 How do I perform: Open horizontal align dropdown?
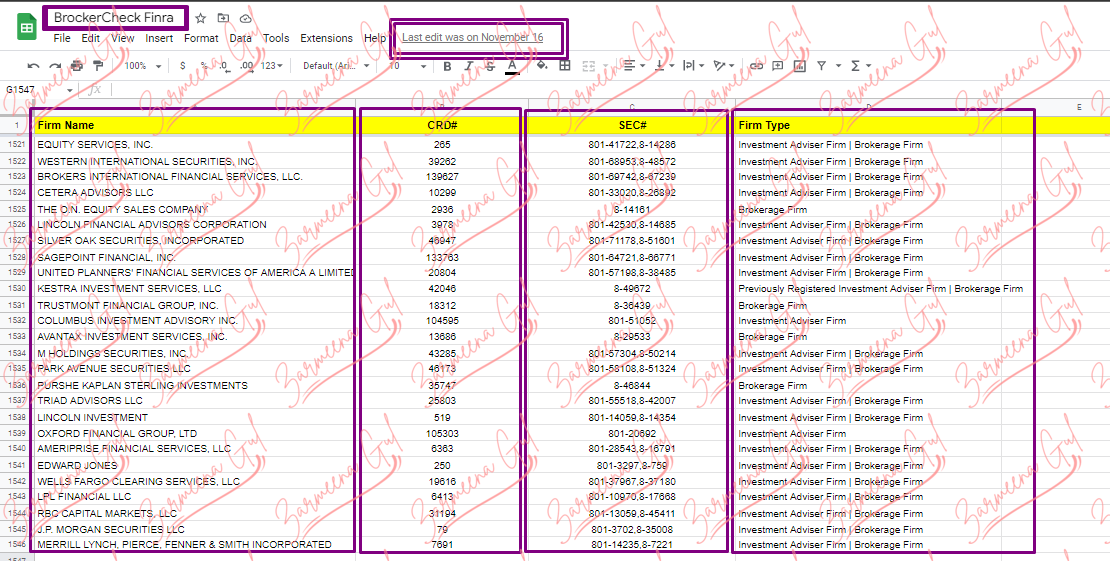(634, 66)
